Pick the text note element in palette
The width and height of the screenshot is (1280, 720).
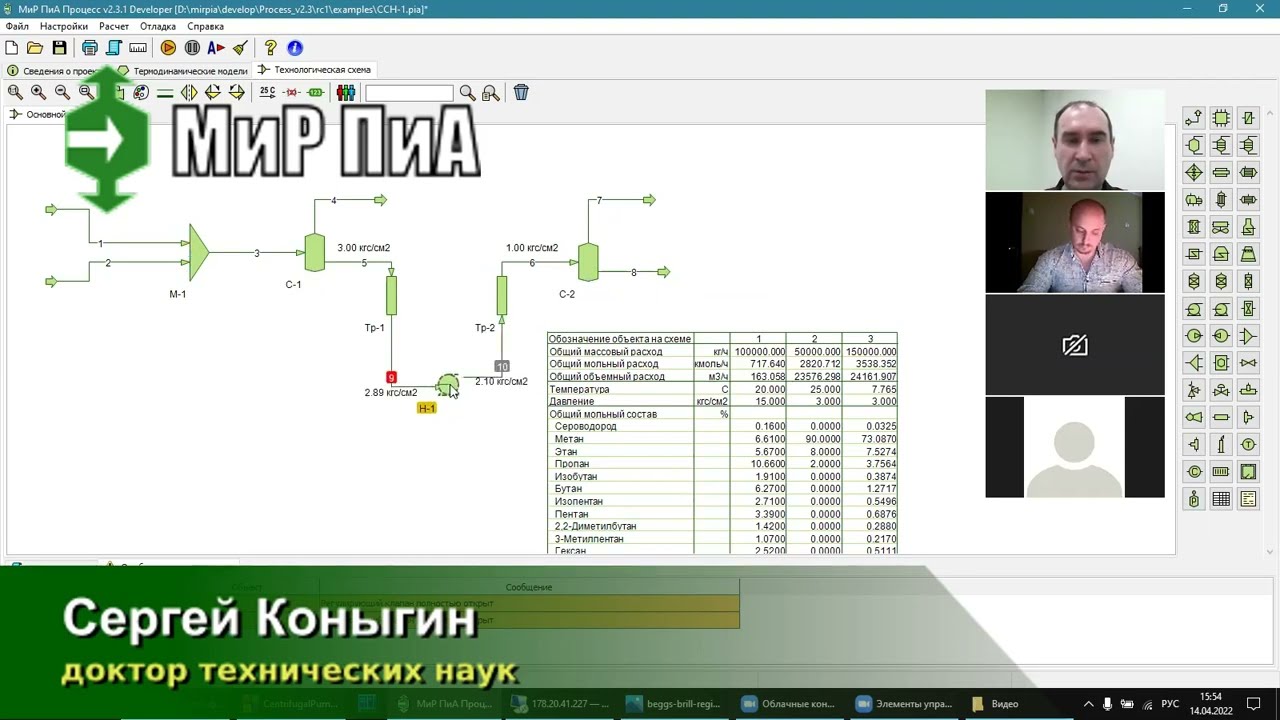click(1248, 498)
